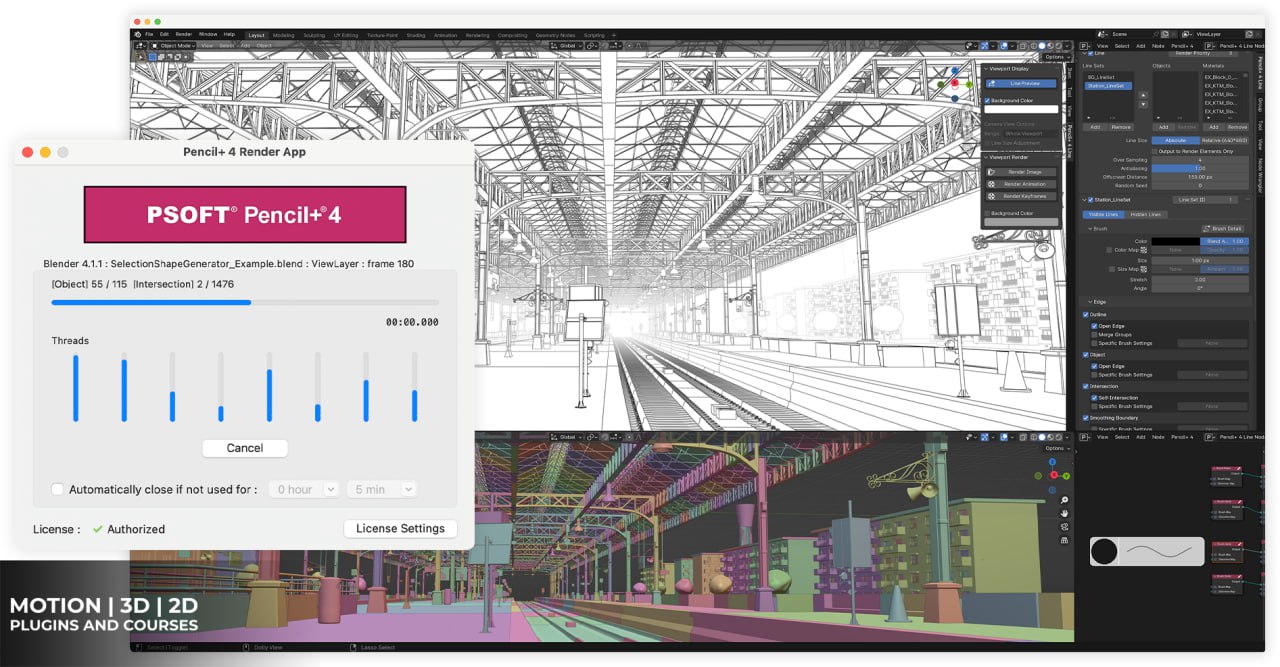Collapse the Viewport Render panel

point(984,157)
